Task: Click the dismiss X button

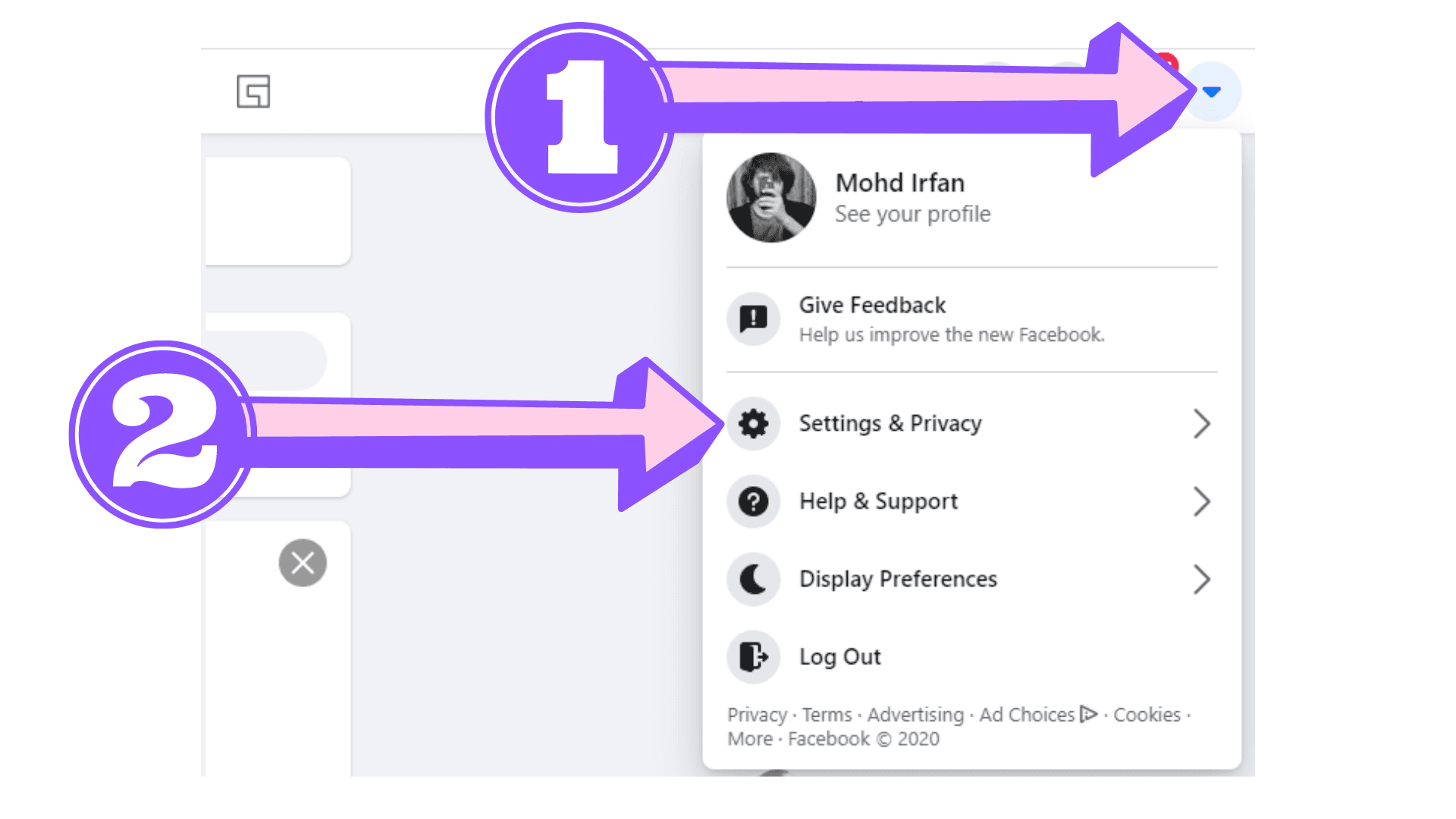Action: click(x=303, y=563)
